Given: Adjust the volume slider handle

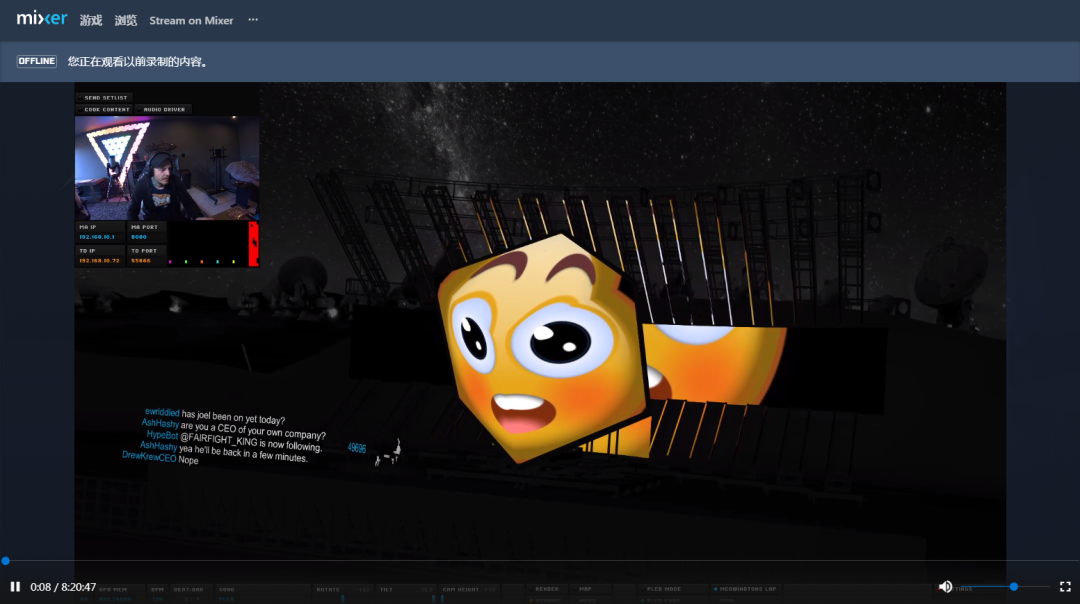Looking at the screenshot, I should [x=1013, y=587].
